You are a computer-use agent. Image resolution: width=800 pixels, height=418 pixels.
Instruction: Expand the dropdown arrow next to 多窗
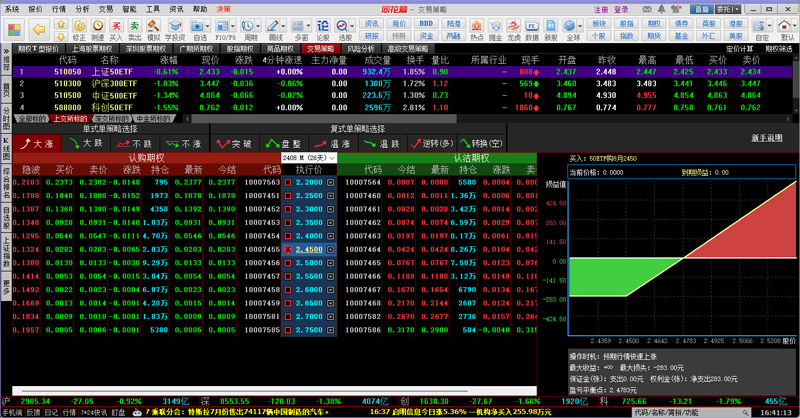coord(308,26)
